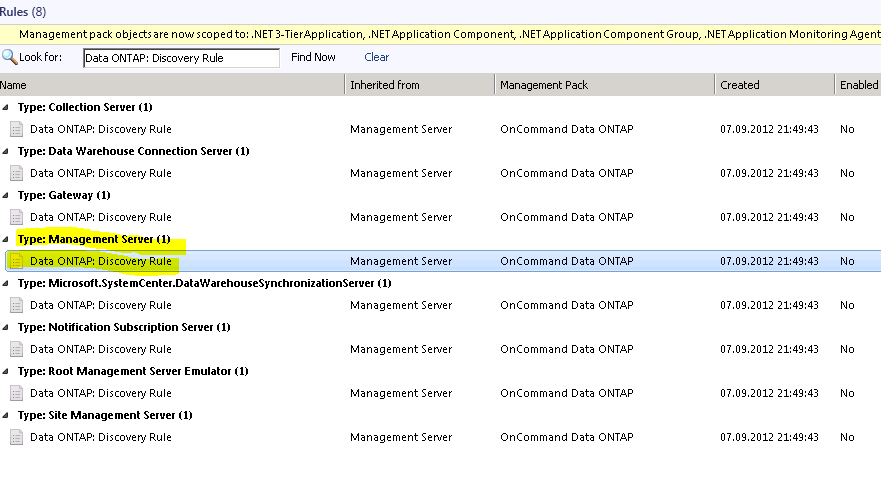This screenshot has height=489, width=881.
Task: Collapse the Type: Site Management Server group
Action: 7,415
